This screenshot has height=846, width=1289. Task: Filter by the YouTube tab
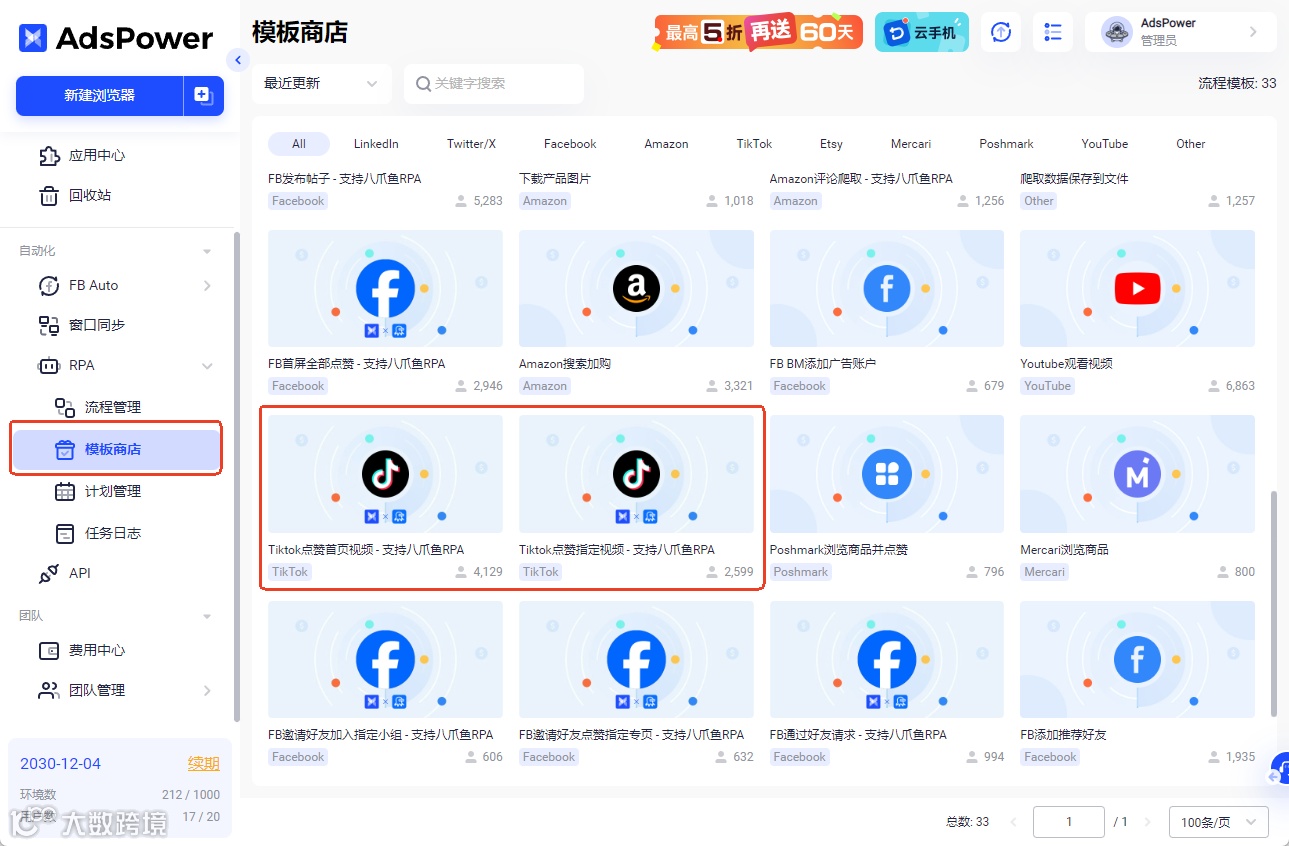pyautogui.click(x=1104, y=144)
